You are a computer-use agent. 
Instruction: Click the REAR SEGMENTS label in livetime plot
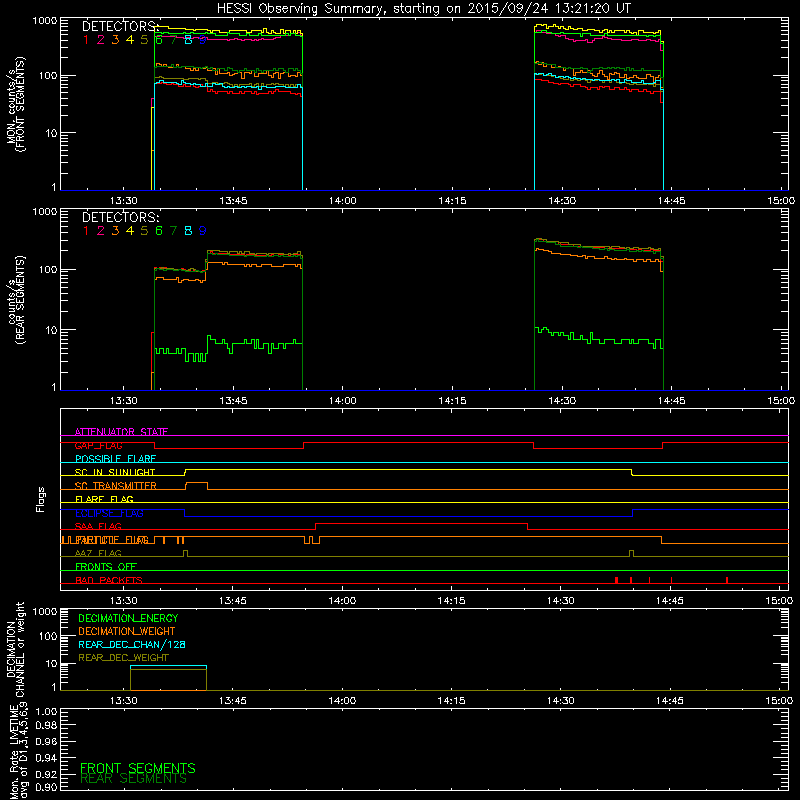coord(134,779)
